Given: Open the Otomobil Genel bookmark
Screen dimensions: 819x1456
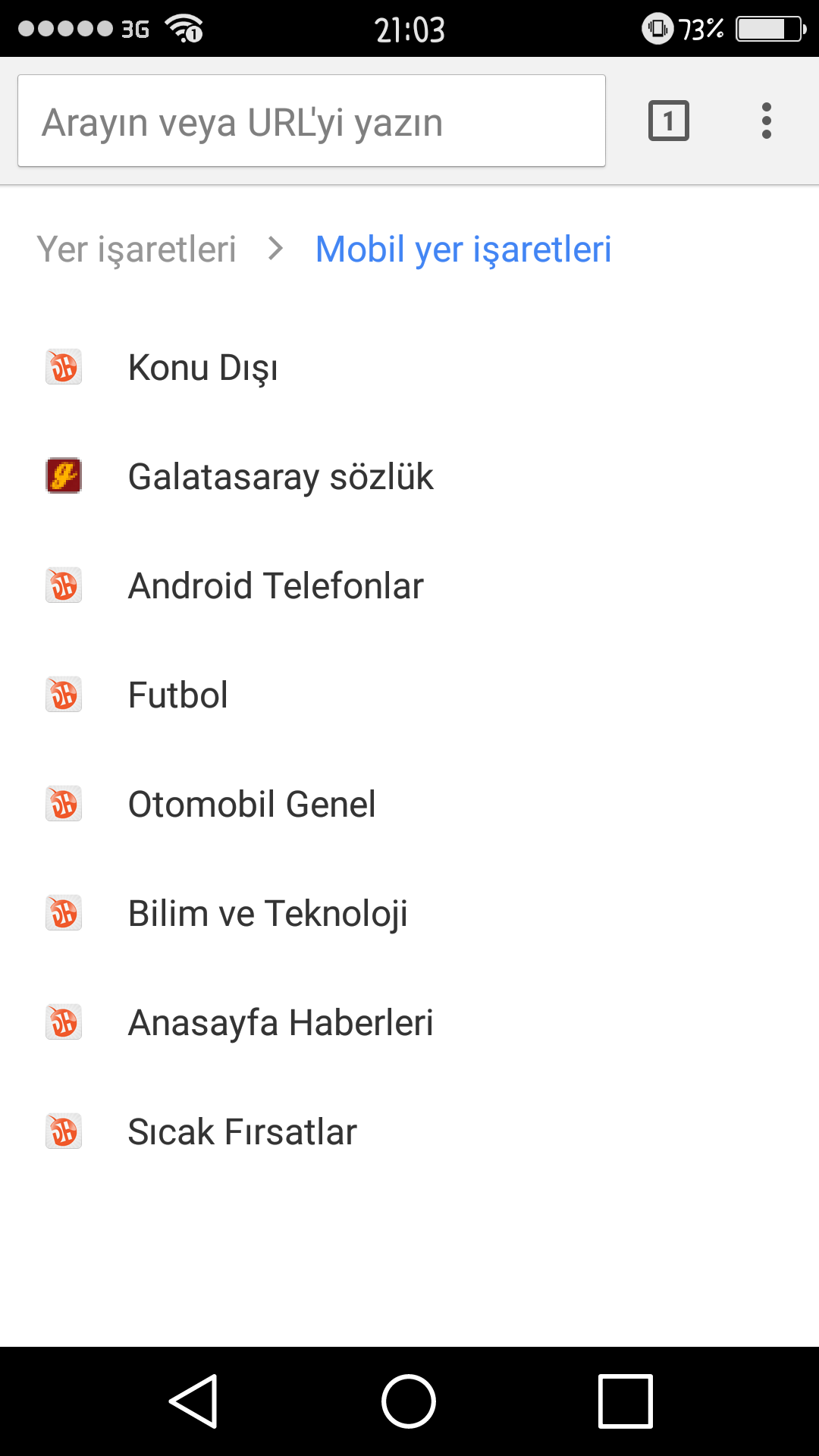Looking at the screenshot, I should point(409,804).
